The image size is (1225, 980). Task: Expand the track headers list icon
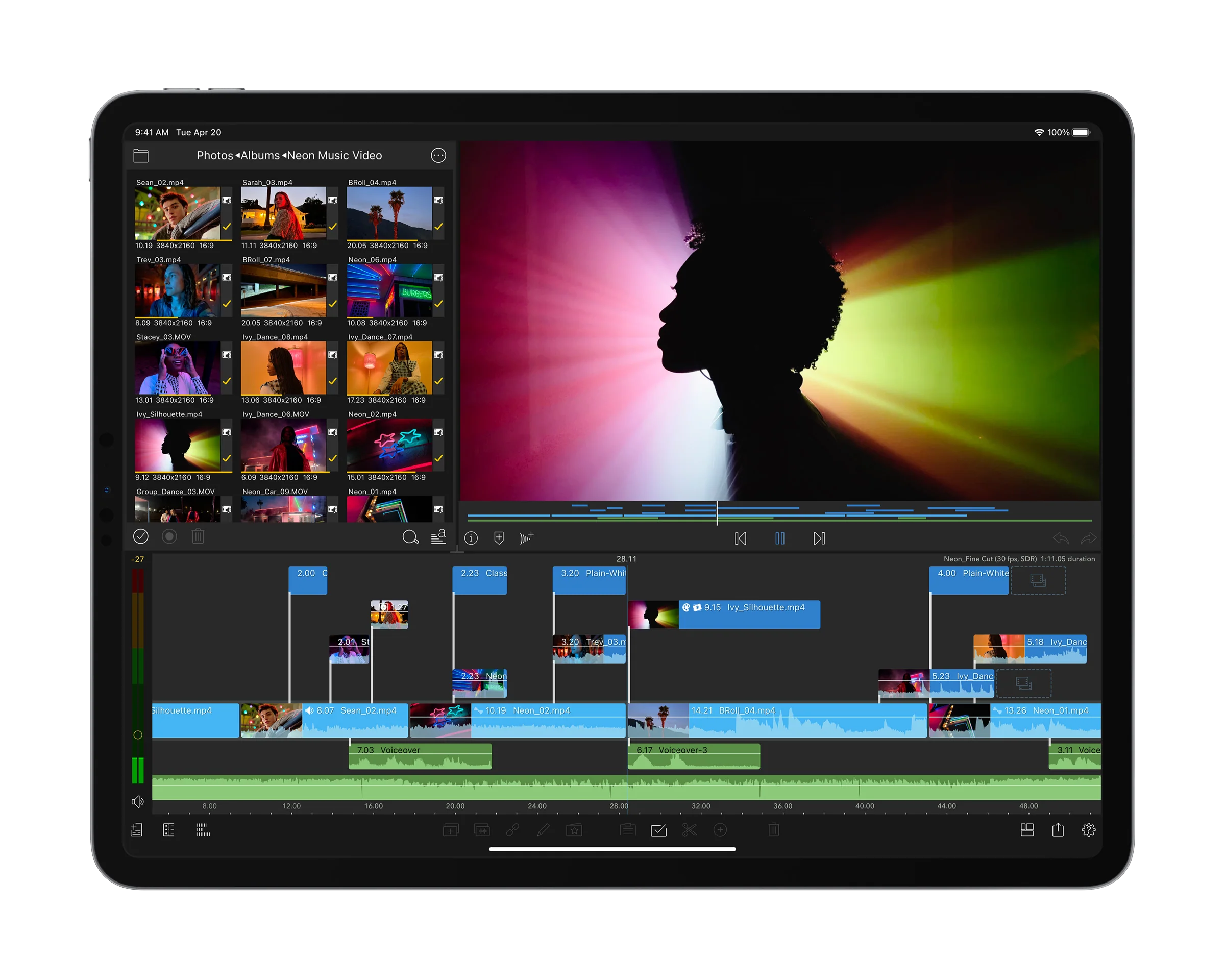[169, 830]
